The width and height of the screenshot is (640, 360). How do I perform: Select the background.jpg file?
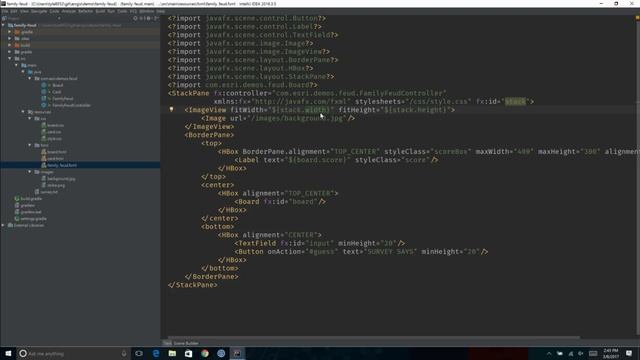coord(61,179)
